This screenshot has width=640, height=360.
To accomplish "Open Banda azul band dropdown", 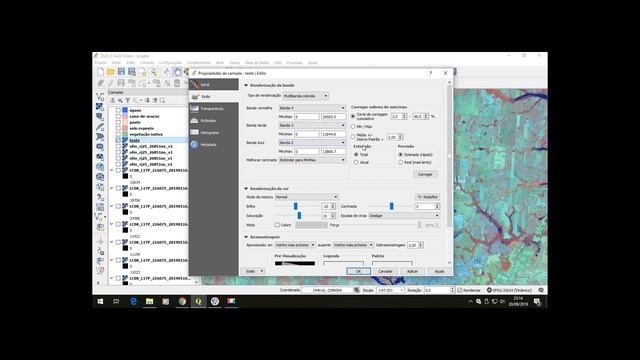I will click(312, 142).
